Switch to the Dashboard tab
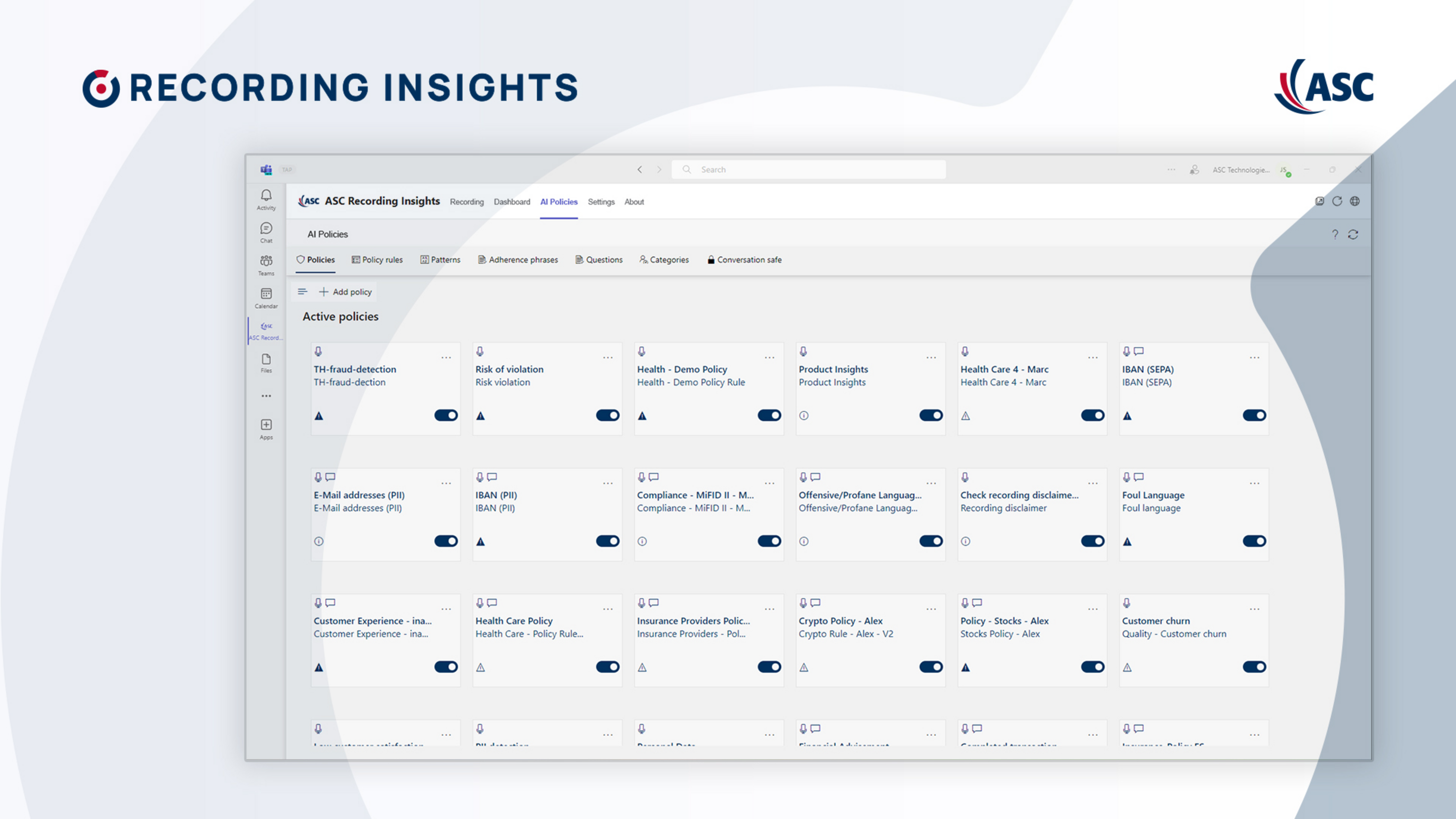Image resolution: width=1456 pixels, height=819 pixels. [x=512, y=202]
